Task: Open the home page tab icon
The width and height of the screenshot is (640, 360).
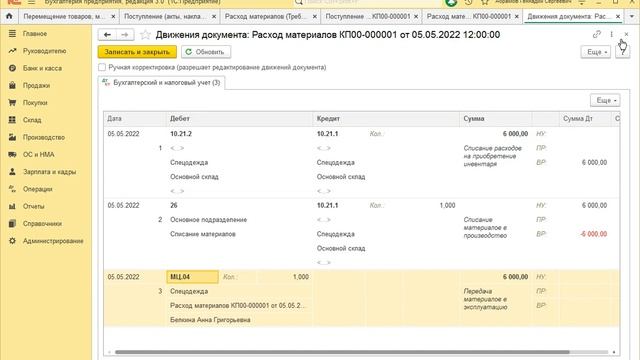Action: click(9, 16)
